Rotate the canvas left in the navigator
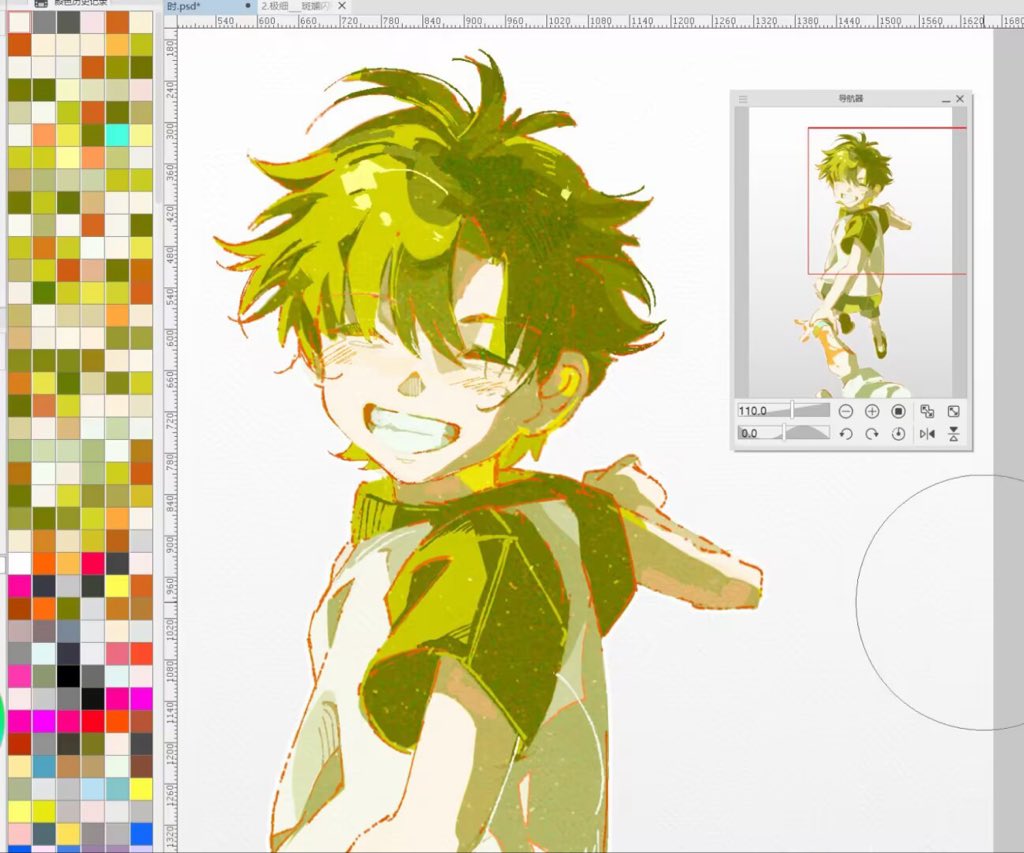This screenshot has width=1024, height=853. click(846, 434)
